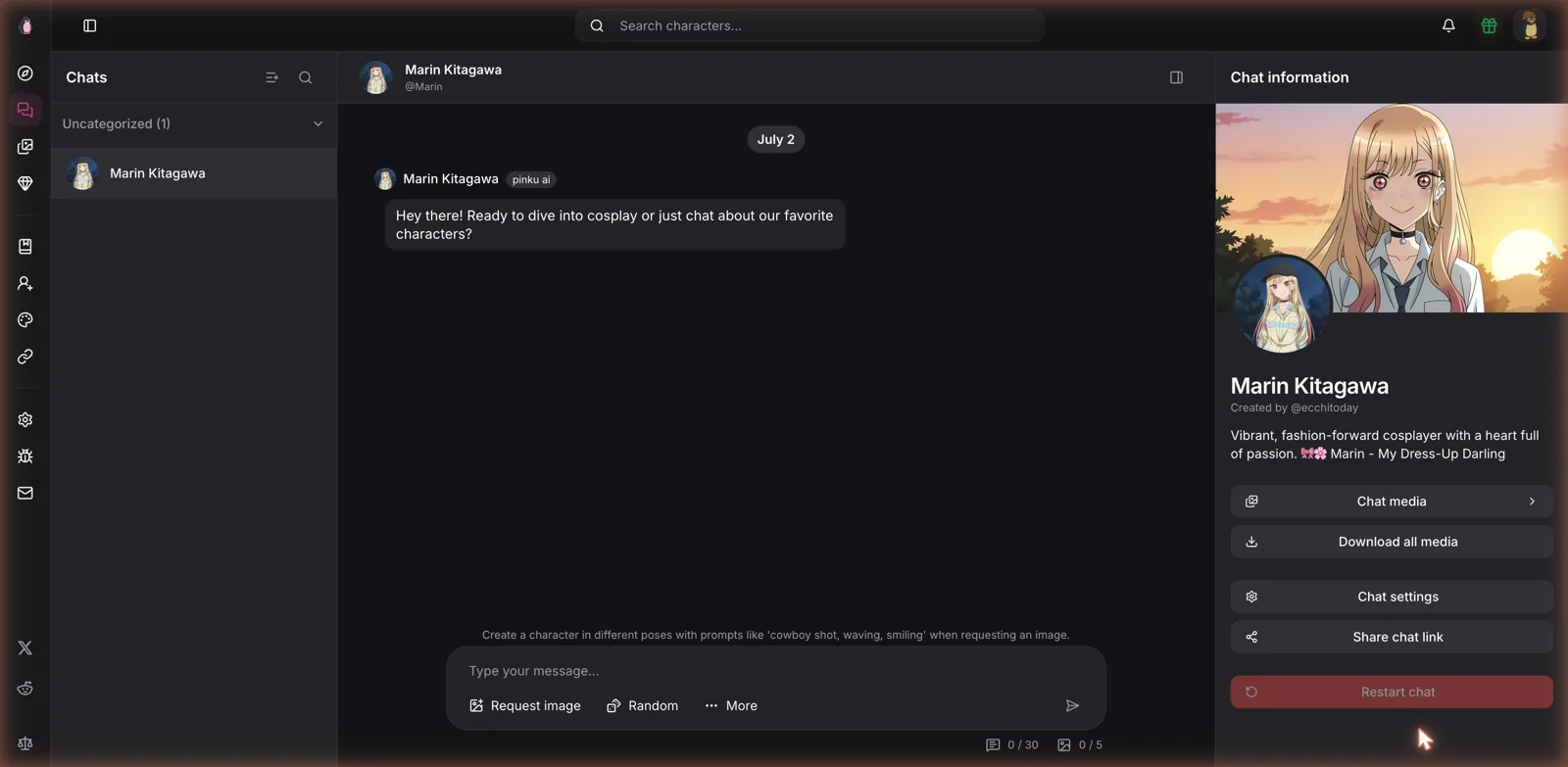This screenshot has width=1568, height=767.
Task: Open Chat settings
Action: point(1392,597)
